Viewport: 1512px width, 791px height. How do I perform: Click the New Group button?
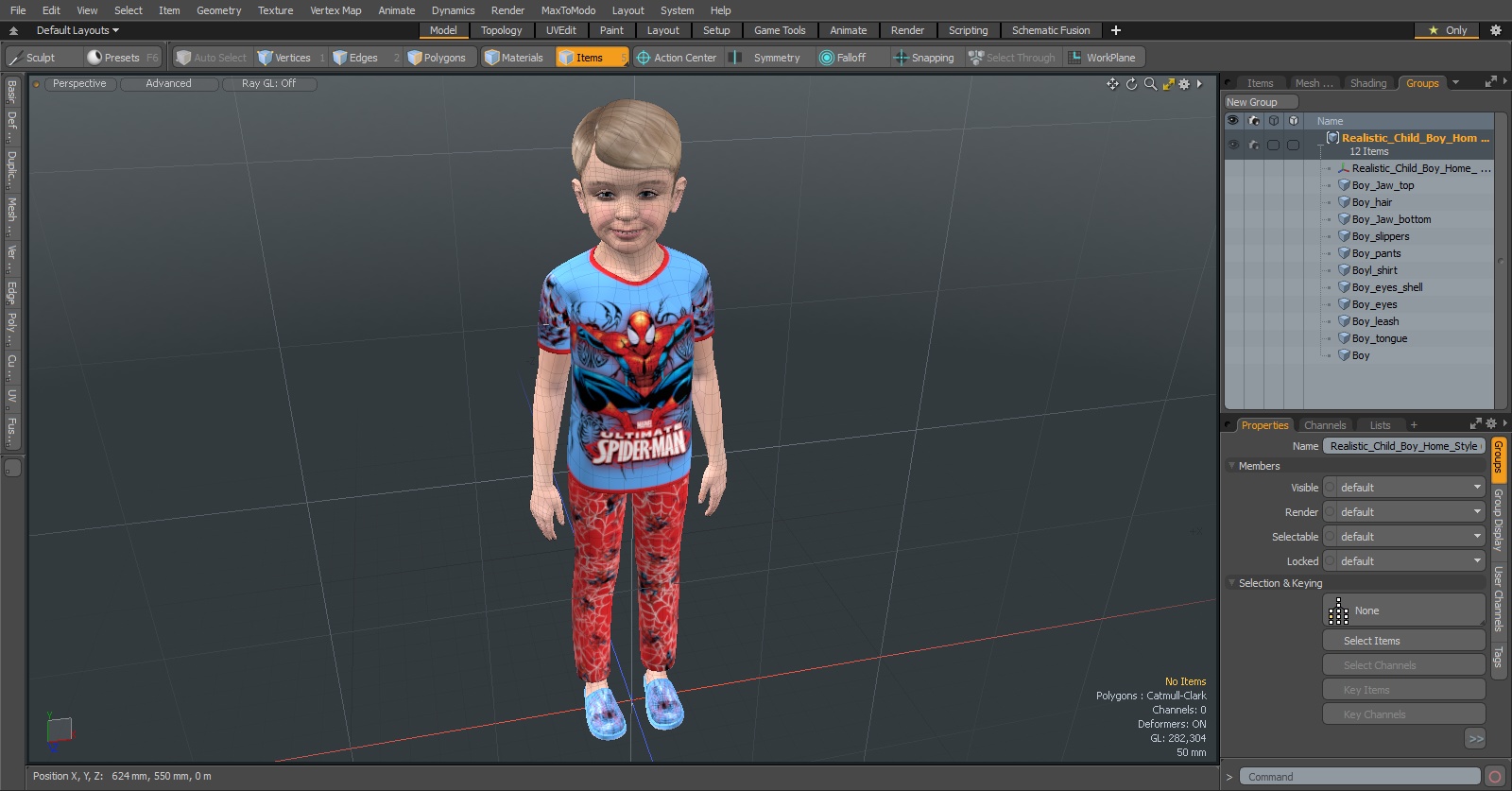1261,102
